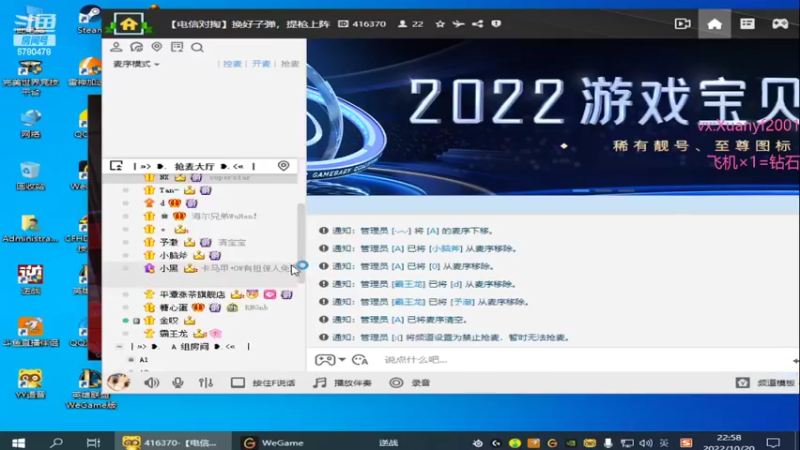Image resolution: width=800 pixels, height=450 pixels.
Task: Switch to the WeGame taskbar item
Action: (x=273, y=442)
